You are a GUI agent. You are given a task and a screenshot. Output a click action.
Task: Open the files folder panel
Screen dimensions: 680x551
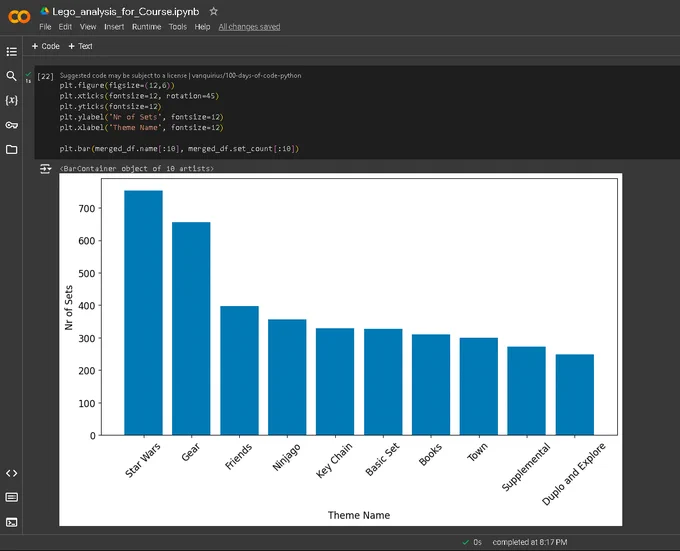coord(11,150)
